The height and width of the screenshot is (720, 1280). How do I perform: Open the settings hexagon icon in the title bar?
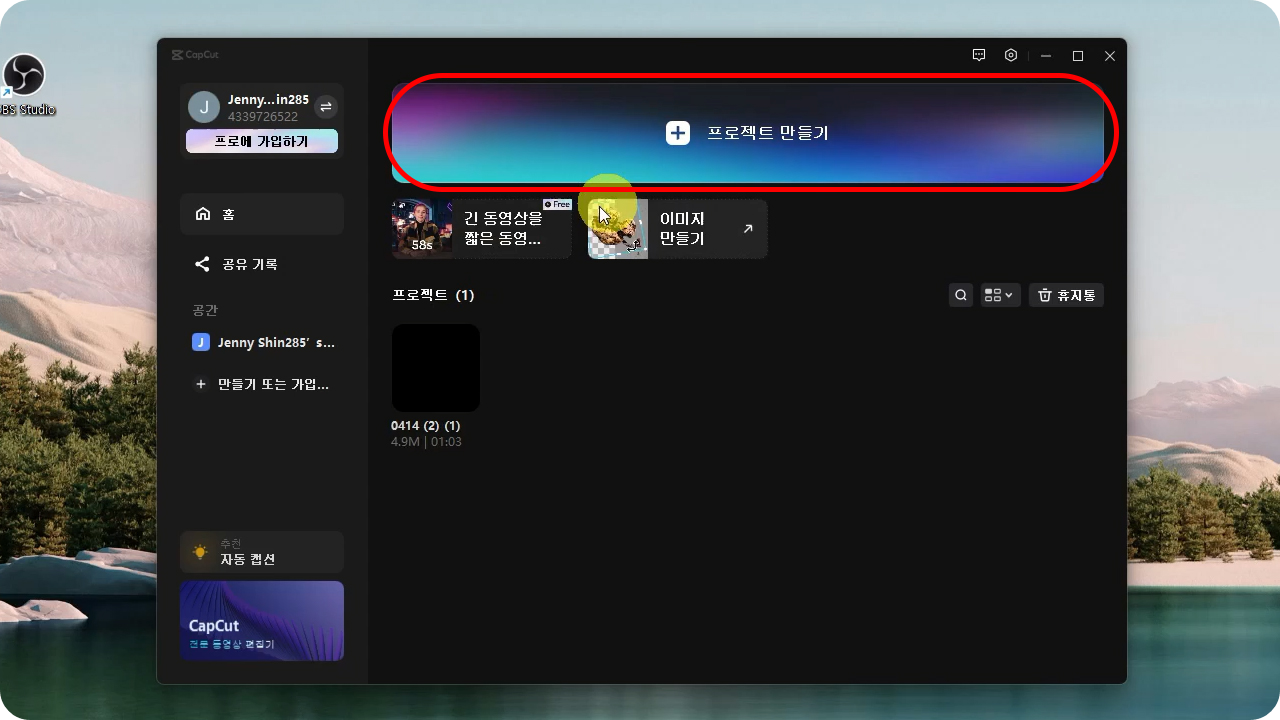coord(1011,56)
